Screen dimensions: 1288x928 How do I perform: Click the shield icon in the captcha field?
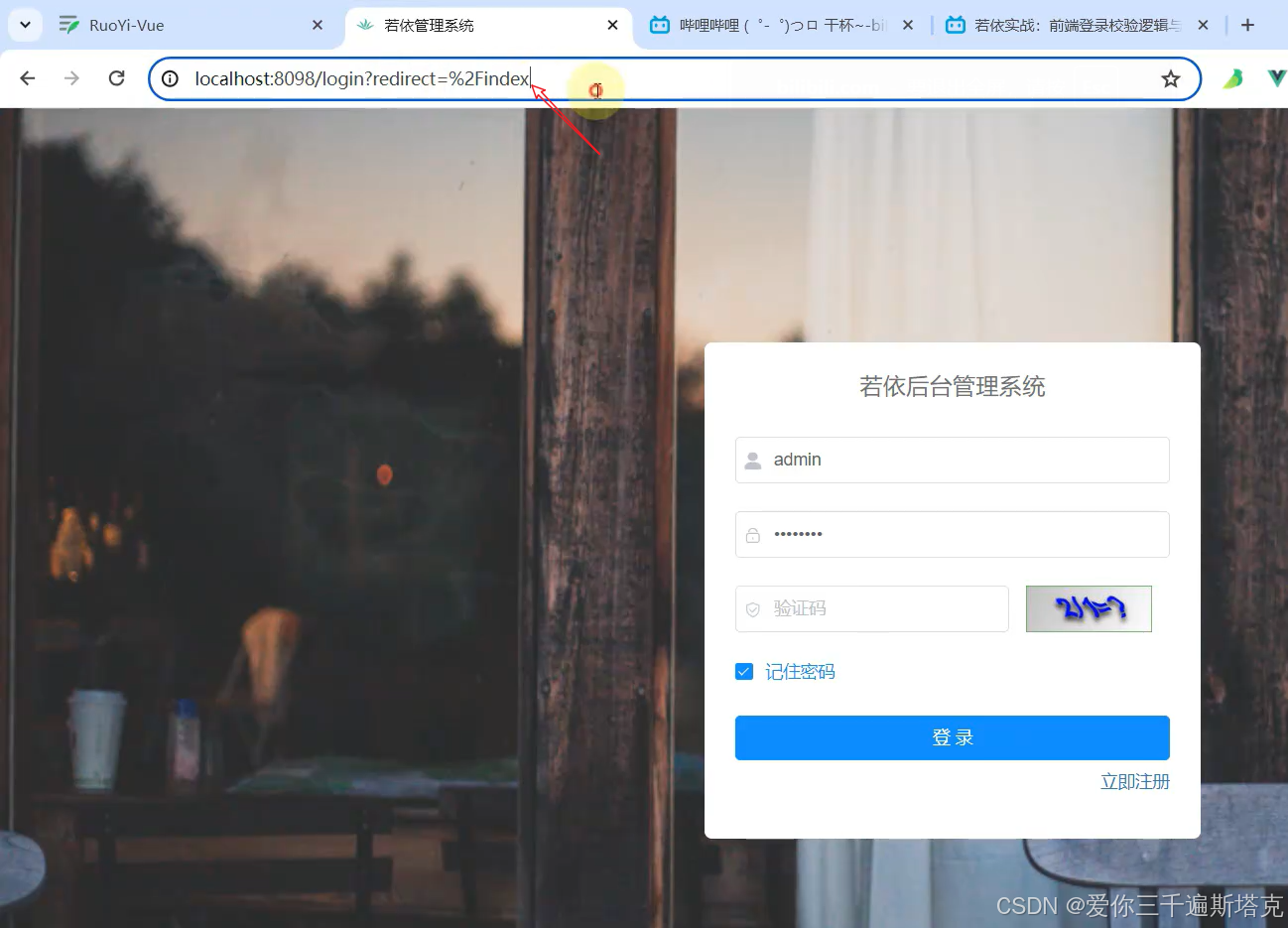[x=752, y=608]
